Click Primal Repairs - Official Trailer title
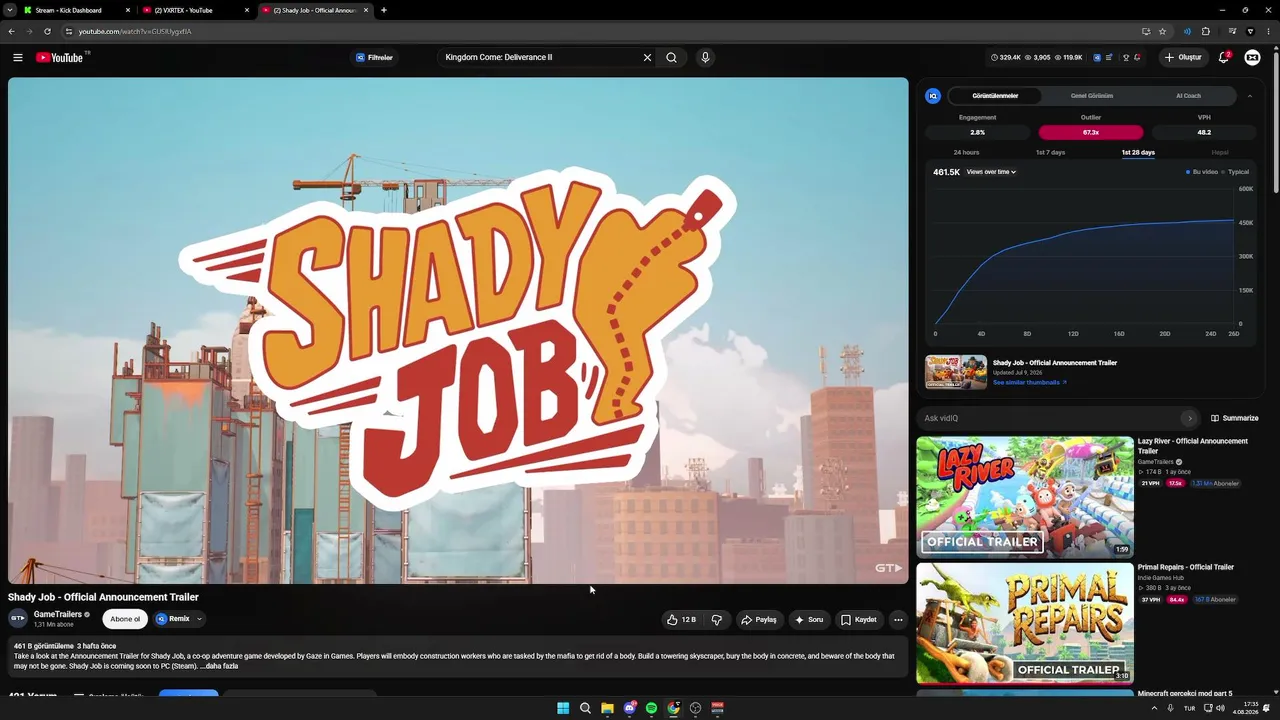The image size is (1280, 720). coord(1186,567)
